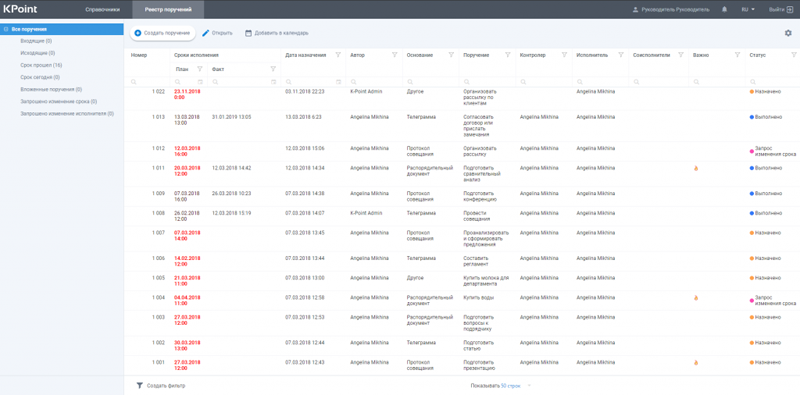Image resolution: width=800 pixels, height=395 pixels.
Task: Open filter funnel for Основание column
Action: (x=451, y=55)
